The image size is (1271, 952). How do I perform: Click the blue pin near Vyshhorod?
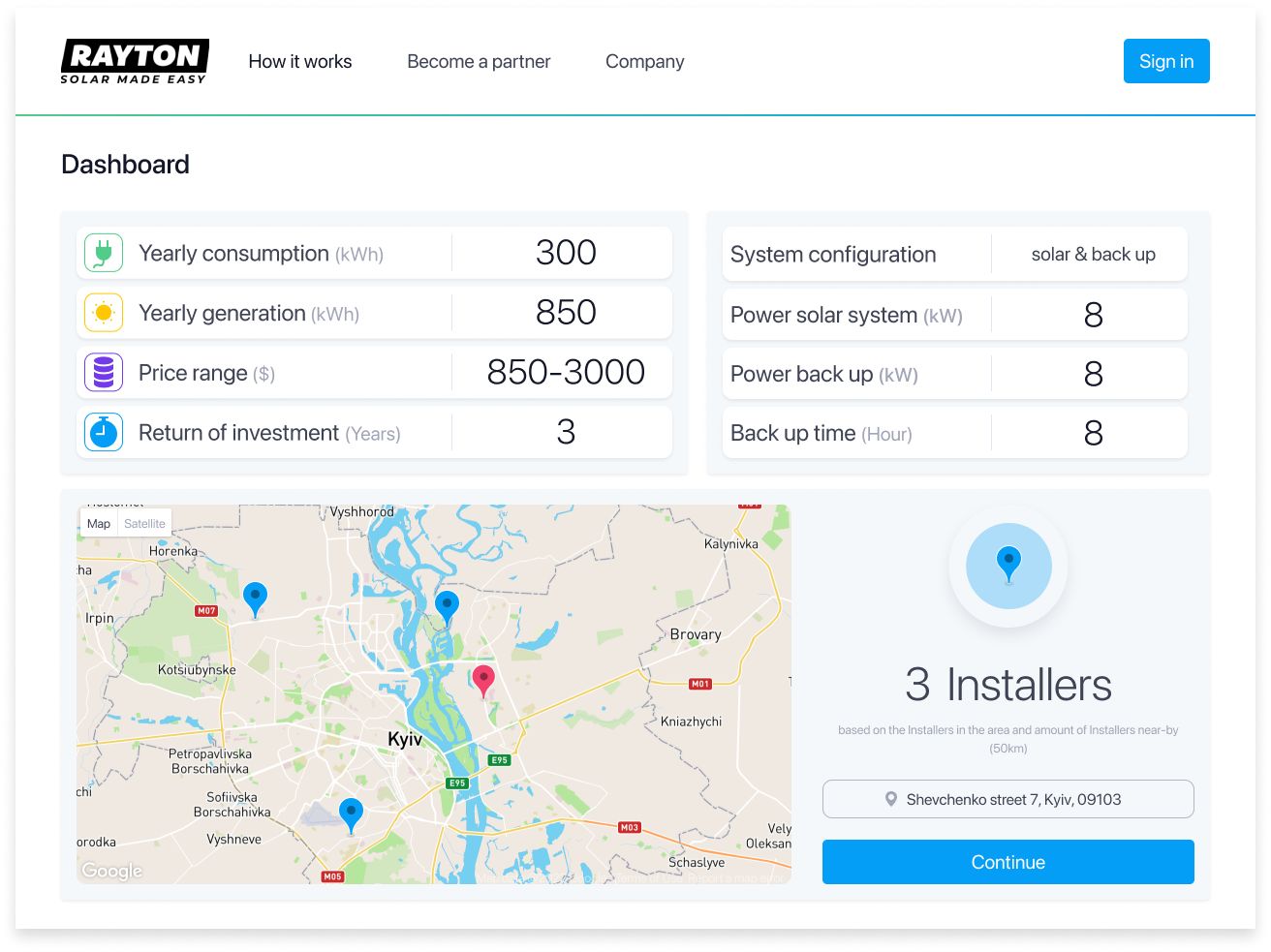click(x=447, y=605)
